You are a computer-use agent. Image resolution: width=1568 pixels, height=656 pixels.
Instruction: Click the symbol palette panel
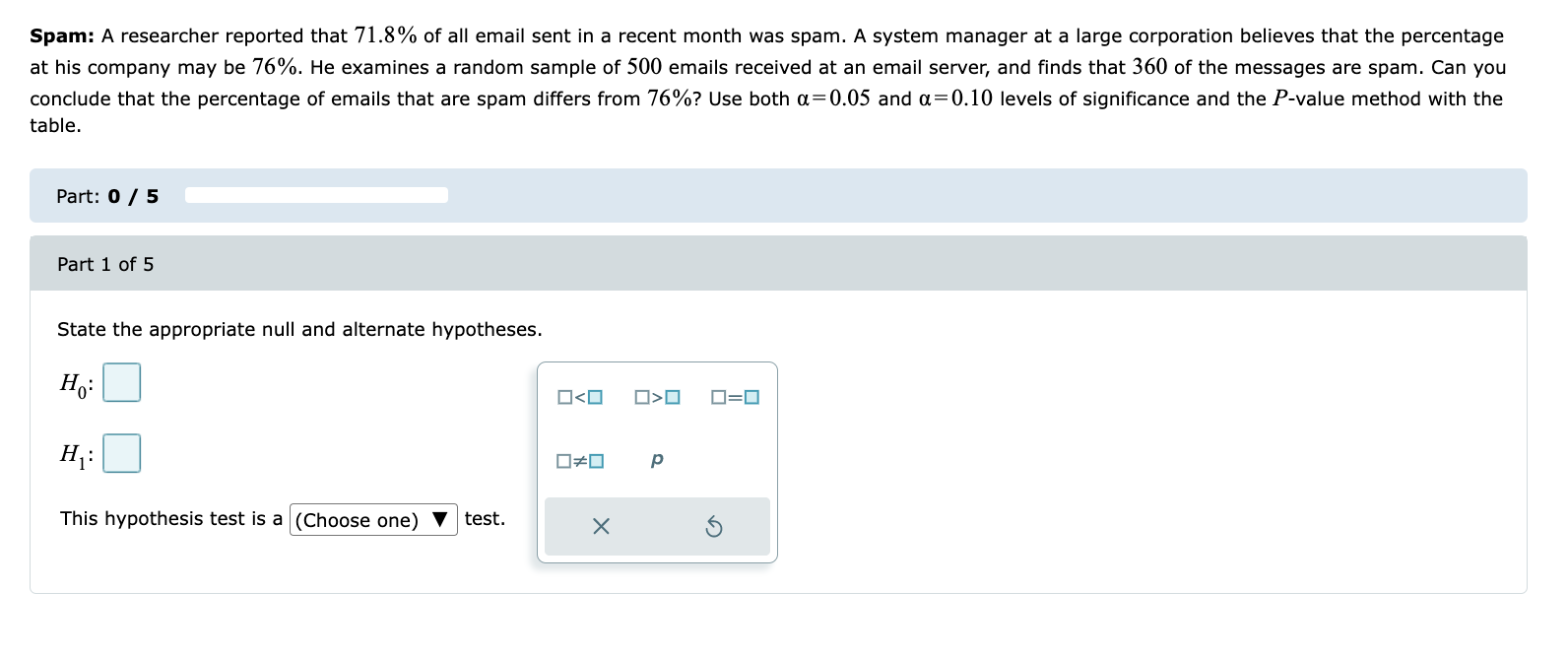coord(656,463)
